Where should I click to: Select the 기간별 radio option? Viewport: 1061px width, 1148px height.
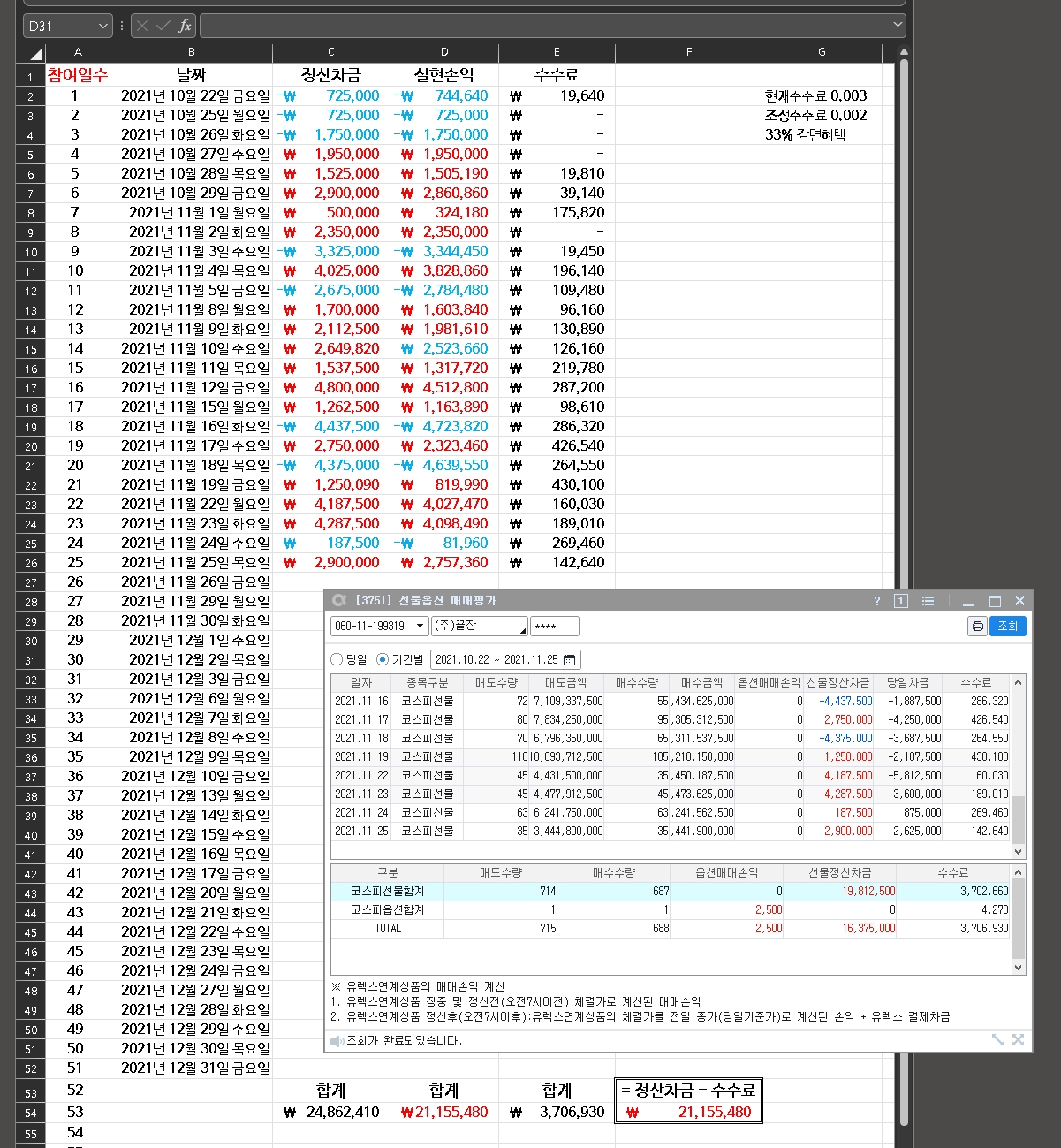[383, 659]
